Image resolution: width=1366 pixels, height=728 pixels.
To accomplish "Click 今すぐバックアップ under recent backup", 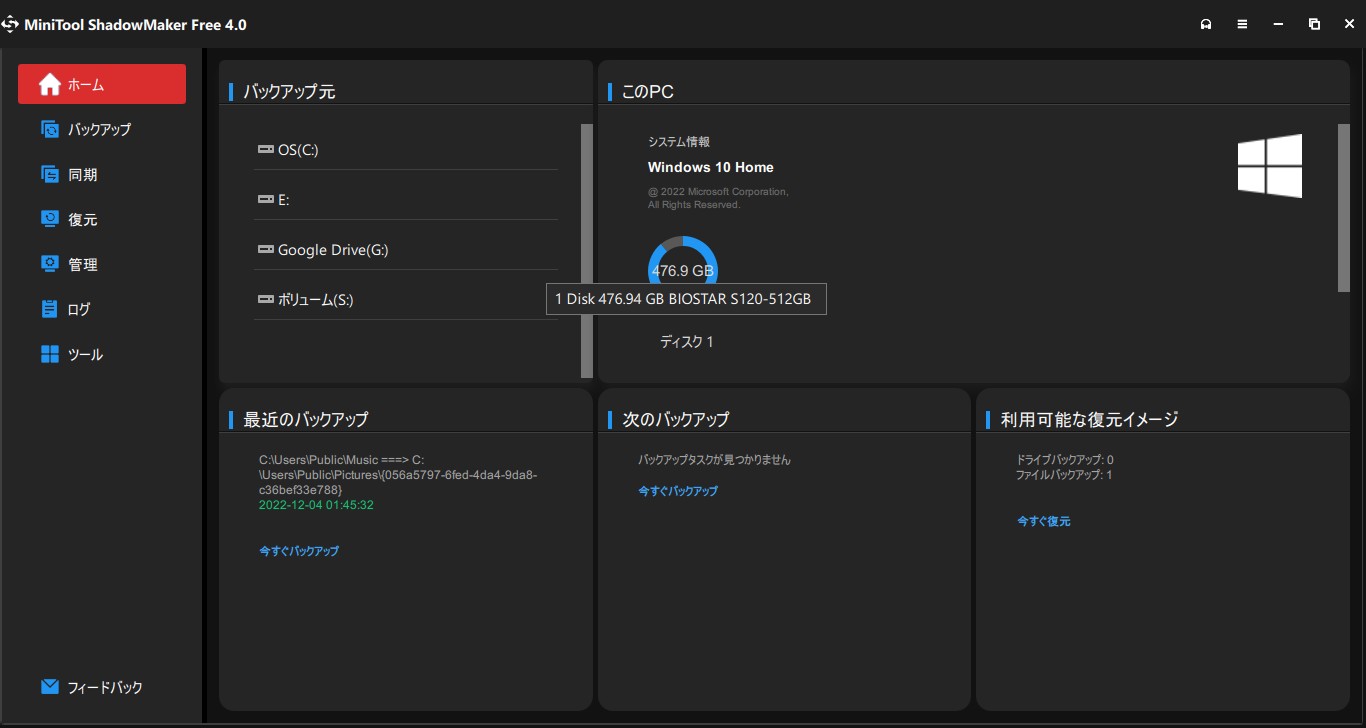I will [x=299, y=551].
